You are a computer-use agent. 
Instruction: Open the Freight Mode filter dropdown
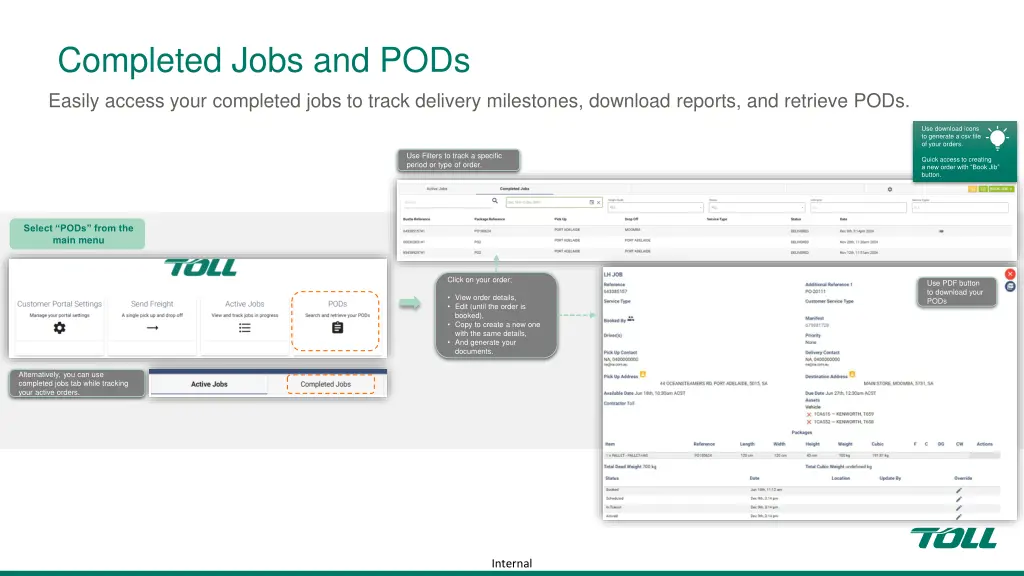pyautogui.click(x=655, y=208)
